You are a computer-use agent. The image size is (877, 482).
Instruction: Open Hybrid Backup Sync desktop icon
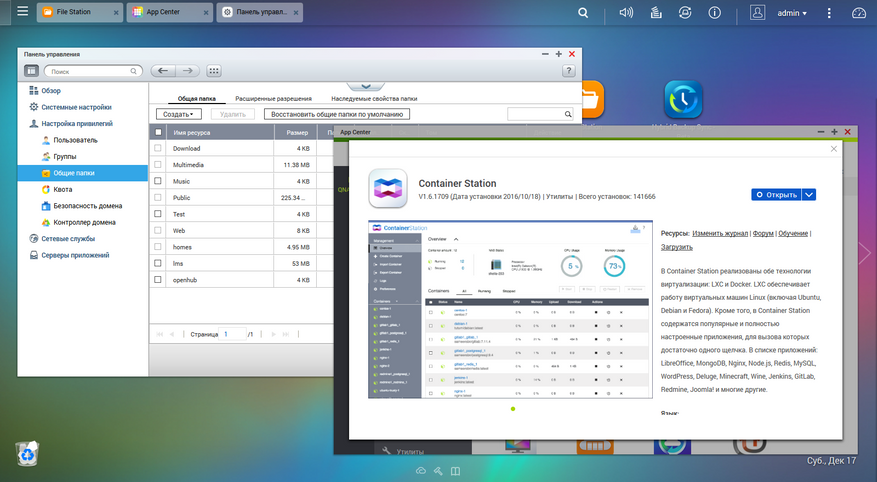(x=683, y=100)
